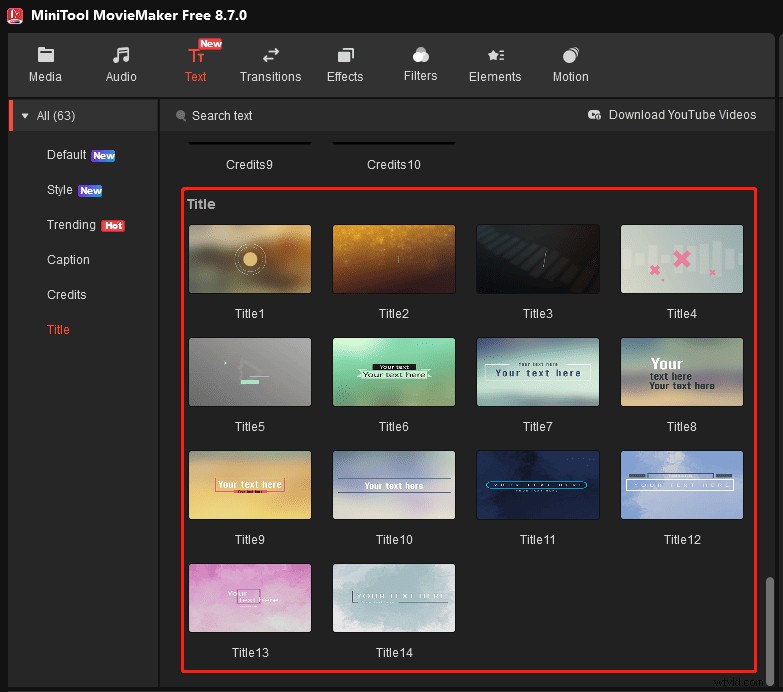Open the Elements star icon
The image size is (783, 692).
click(495, 55)
